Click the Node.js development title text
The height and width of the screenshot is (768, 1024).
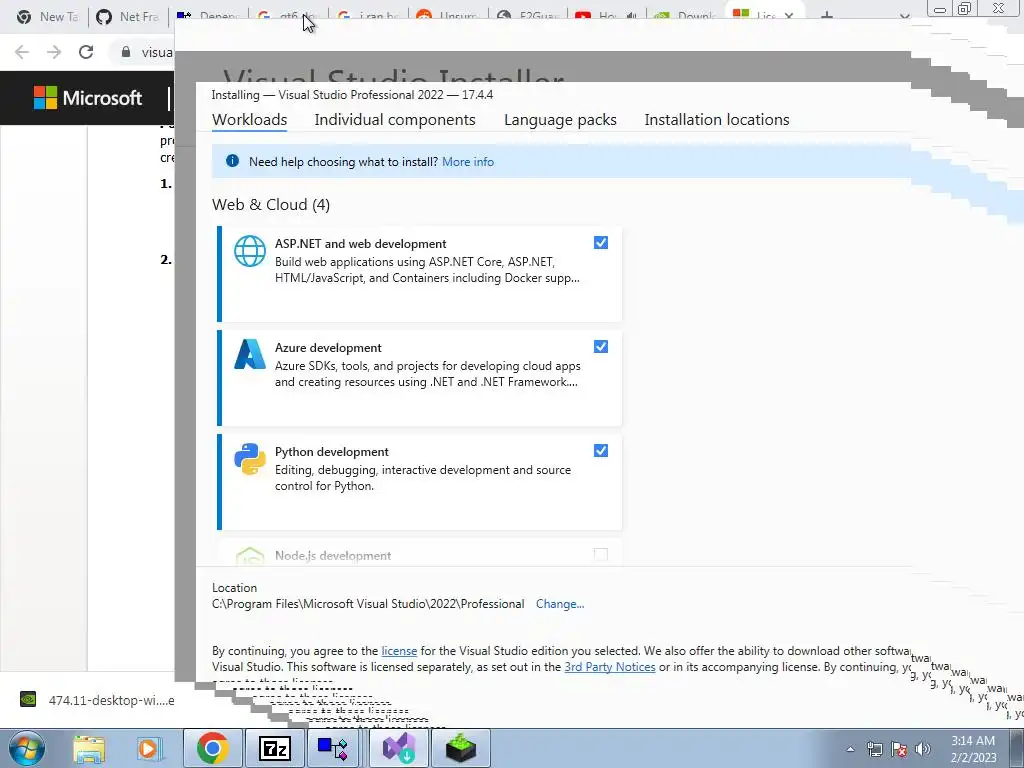(x=333, y=556)
